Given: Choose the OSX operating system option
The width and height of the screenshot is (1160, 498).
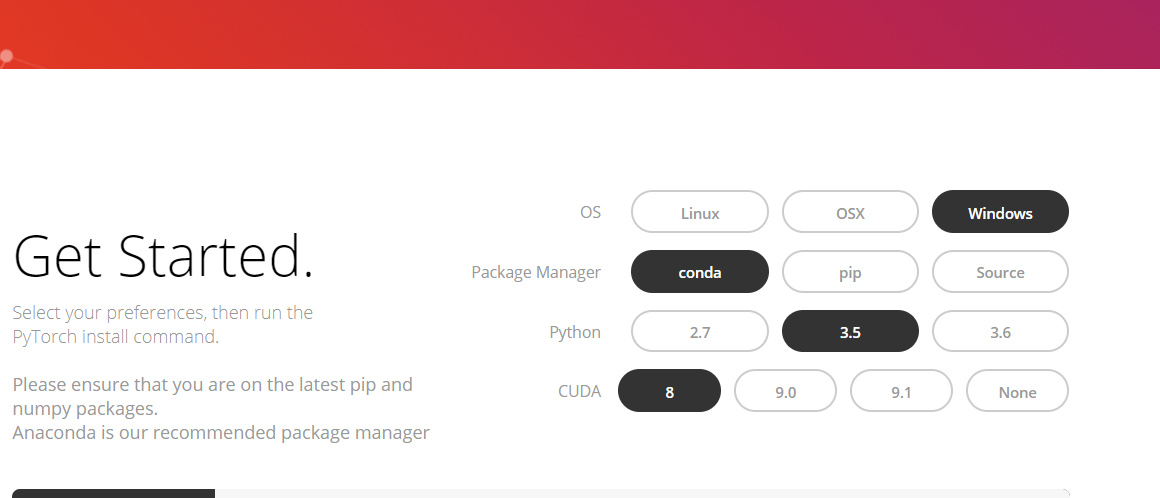Looking at the screenshot, I should 850,212.
